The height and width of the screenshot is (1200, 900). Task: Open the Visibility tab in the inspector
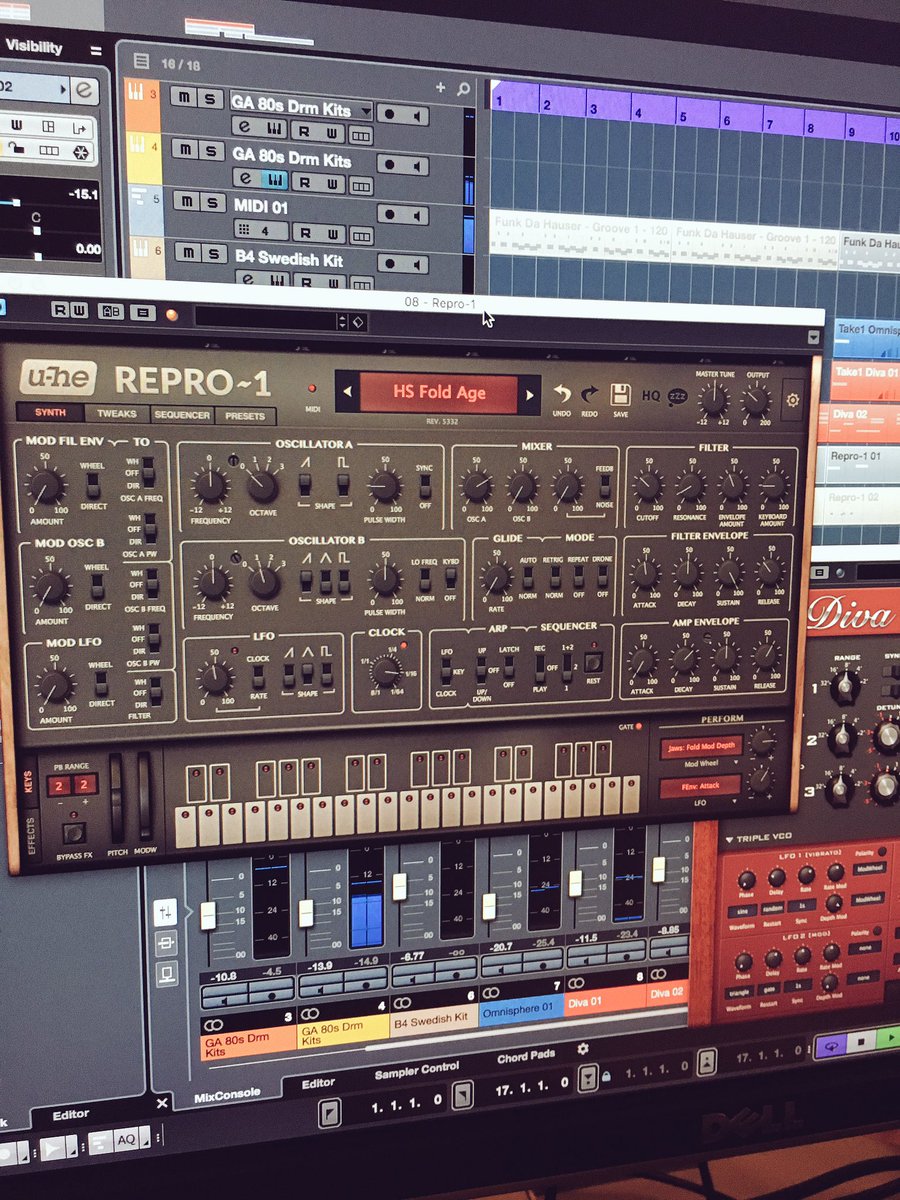[35, 47]
